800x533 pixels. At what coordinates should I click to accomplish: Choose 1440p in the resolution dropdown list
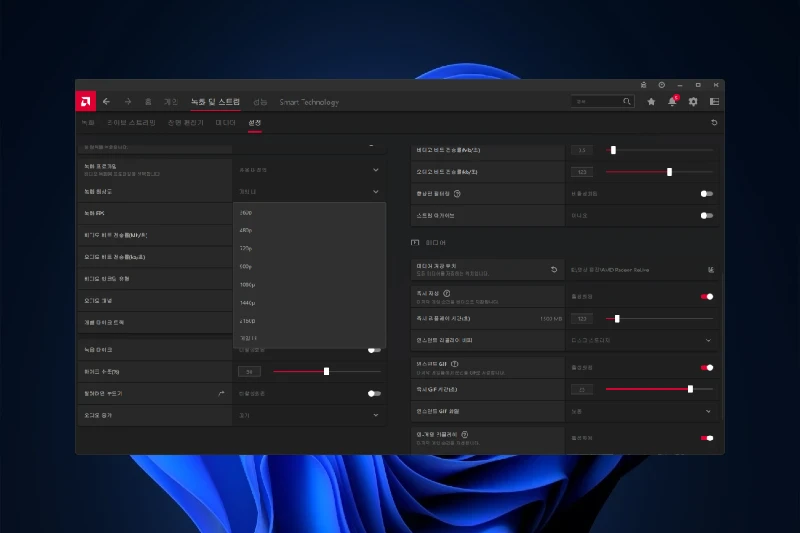tap(248, 302)
